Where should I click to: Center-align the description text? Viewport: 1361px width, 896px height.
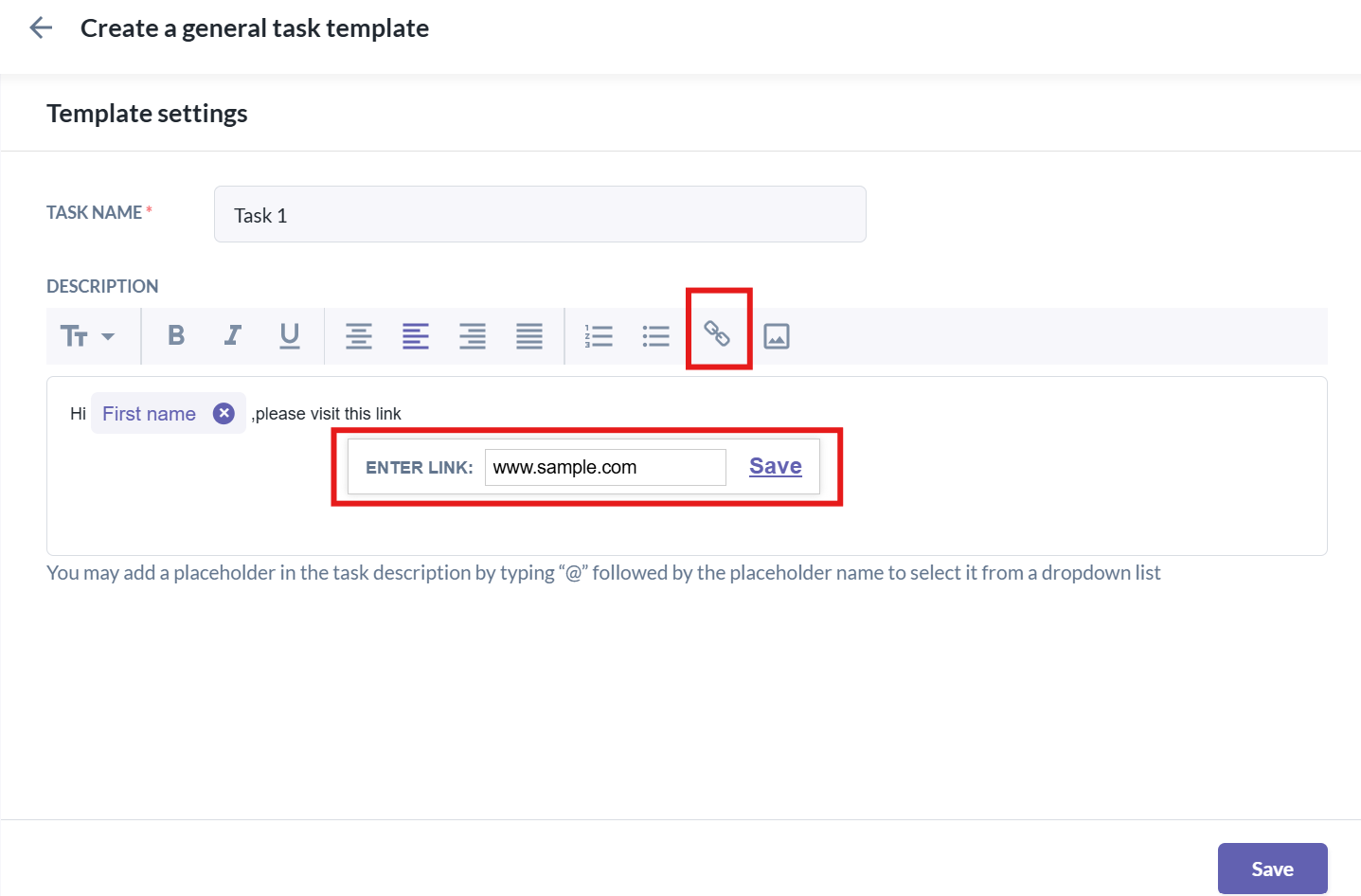tap(359, 336)
